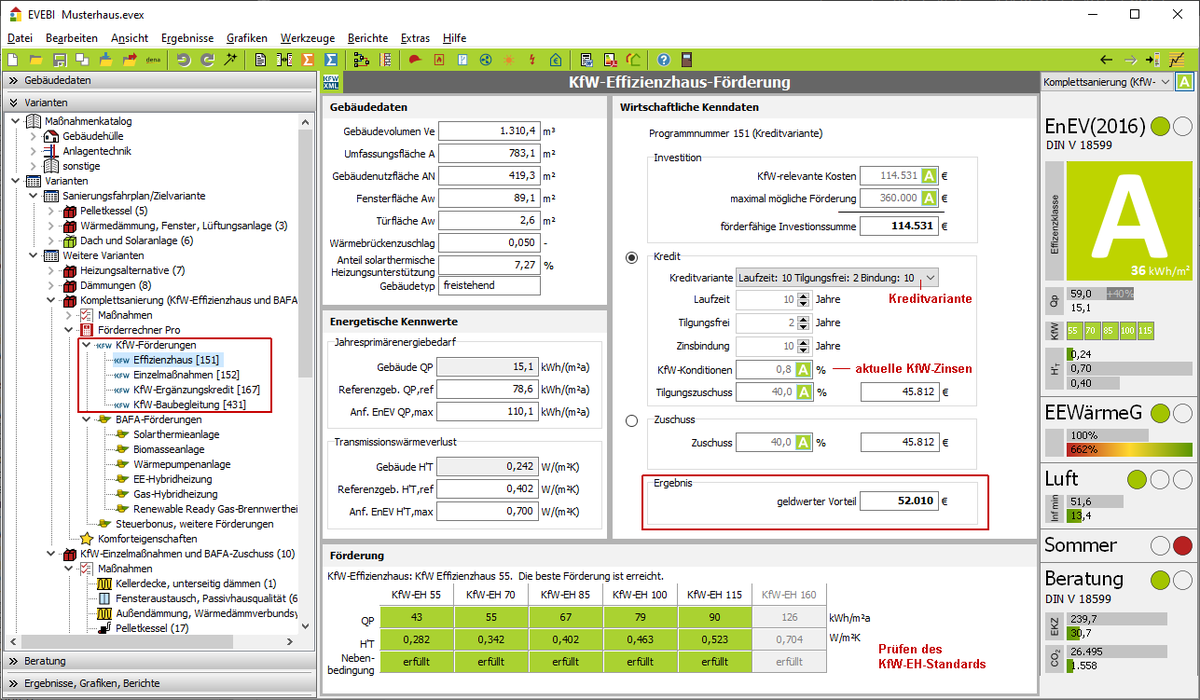Image resolution: width=1200 pixels, height=700 pixels.
Task: Click the green status circle beside EEWärmeG
Action: coord(1160,412)
